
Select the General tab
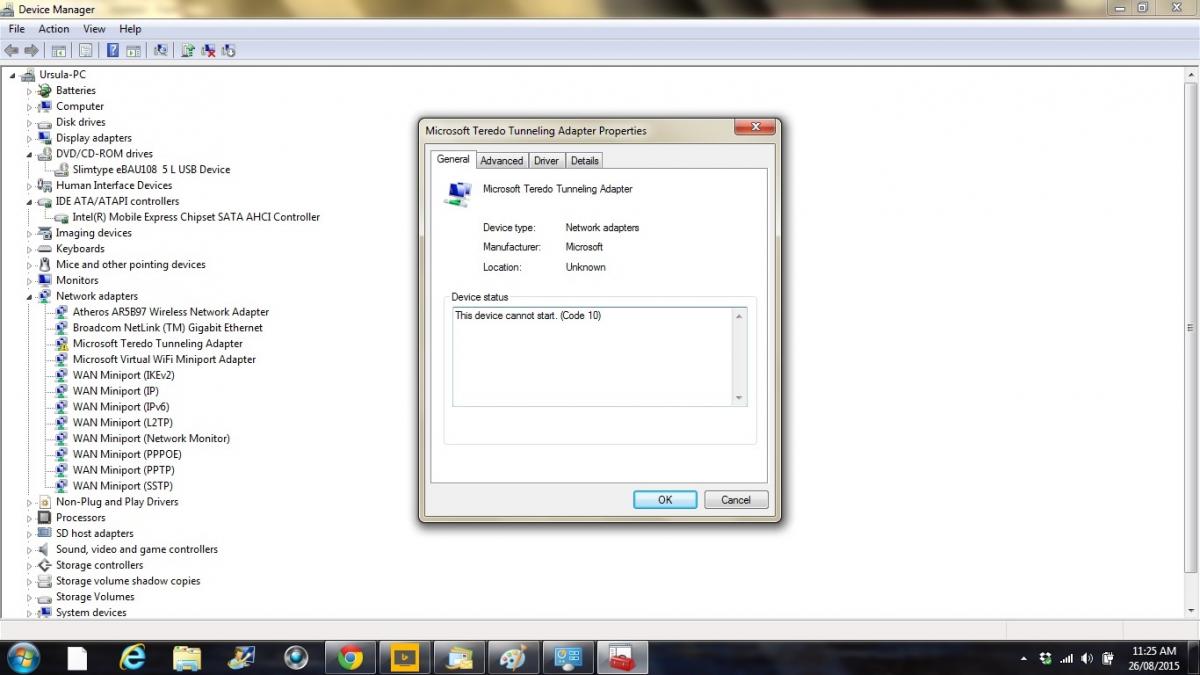(x=453, y=159)
